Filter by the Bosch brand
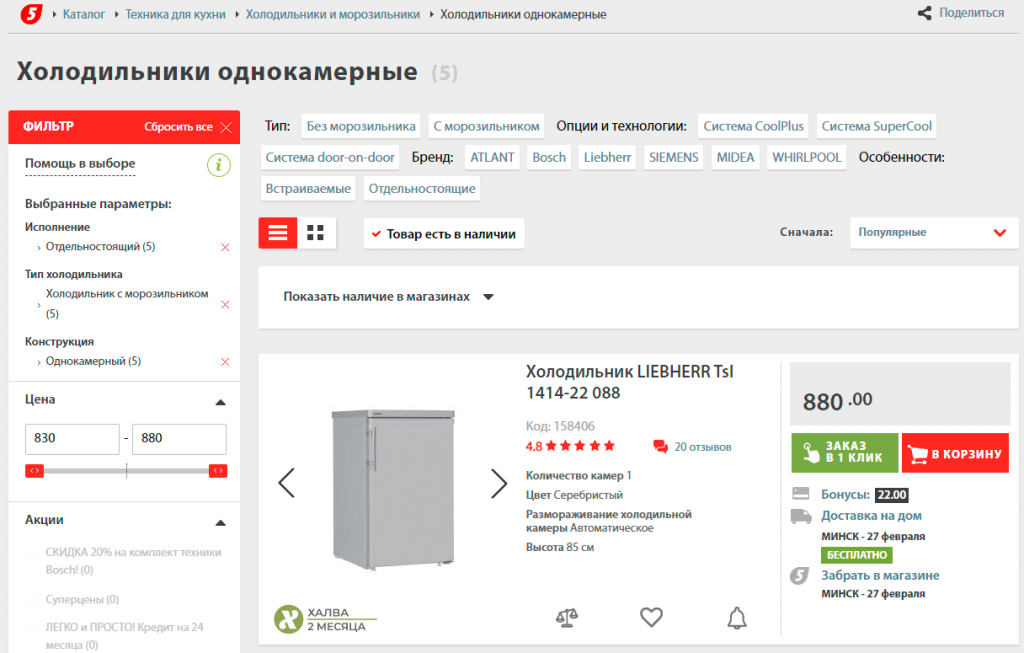1024x653 pixels. click(x=549, y=157)
